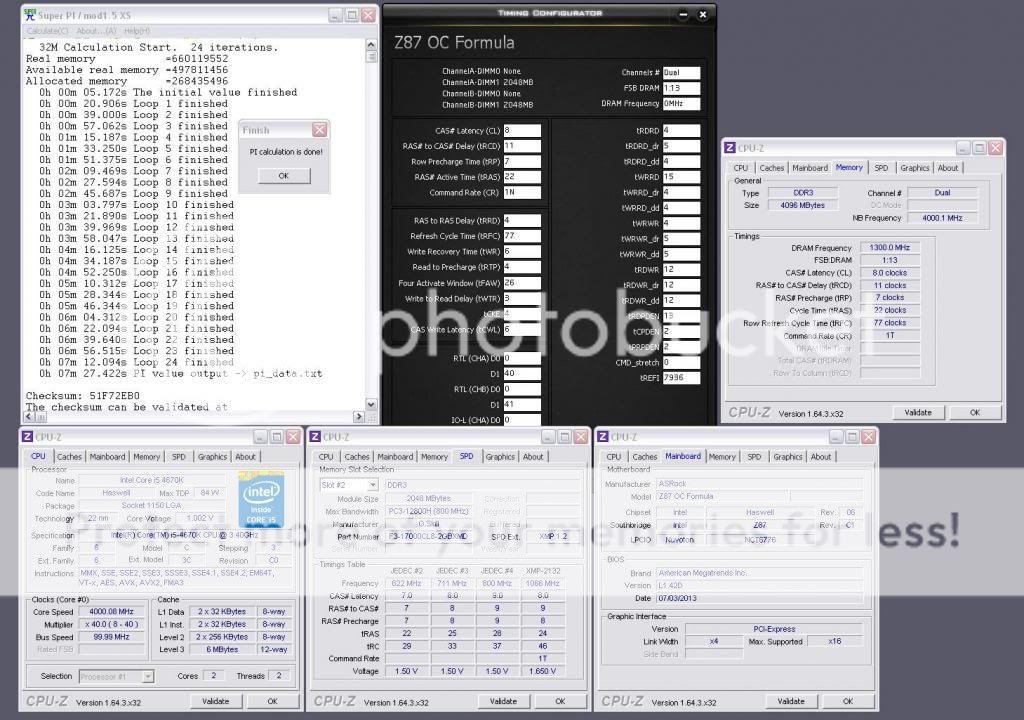
Task: Click the Refresh Cycle Time (tRFC) field
Action: click(521, 236)
